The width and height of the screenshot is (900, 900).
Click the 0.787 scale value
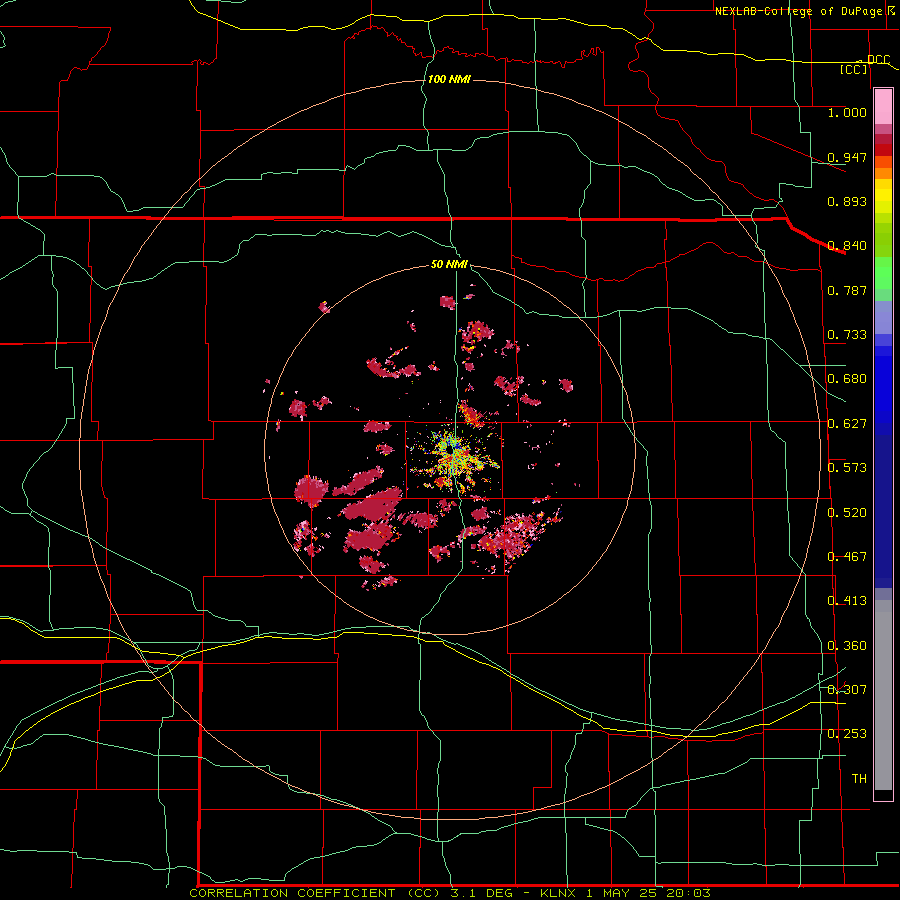click(847, 290)
